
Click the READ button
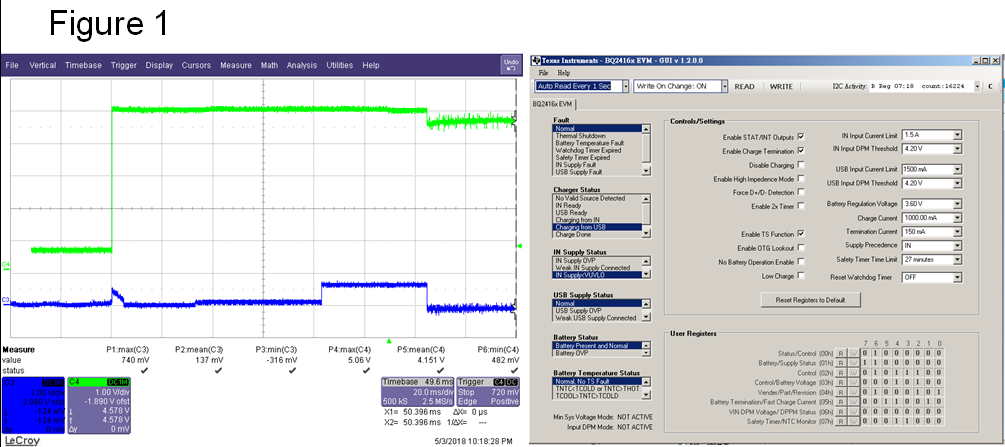(744, 87)
